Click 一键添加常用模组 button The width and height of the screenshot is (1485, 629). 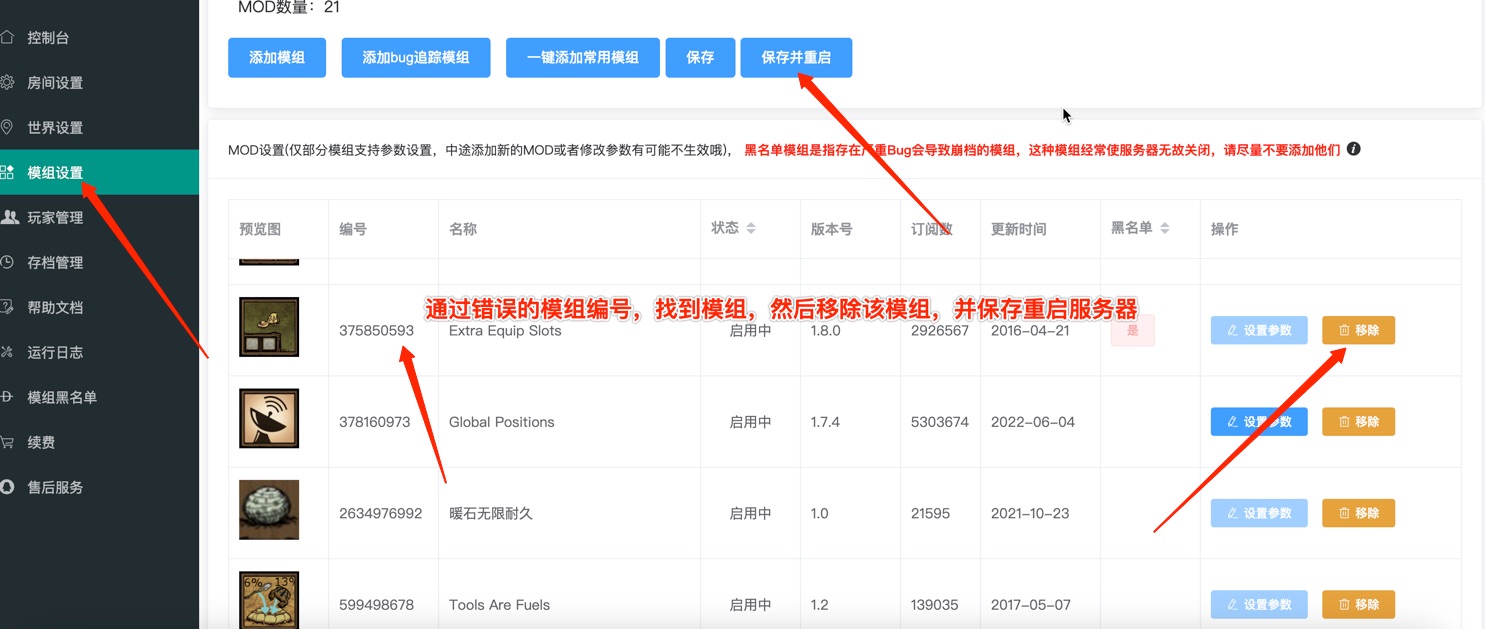tap(583, 58)
